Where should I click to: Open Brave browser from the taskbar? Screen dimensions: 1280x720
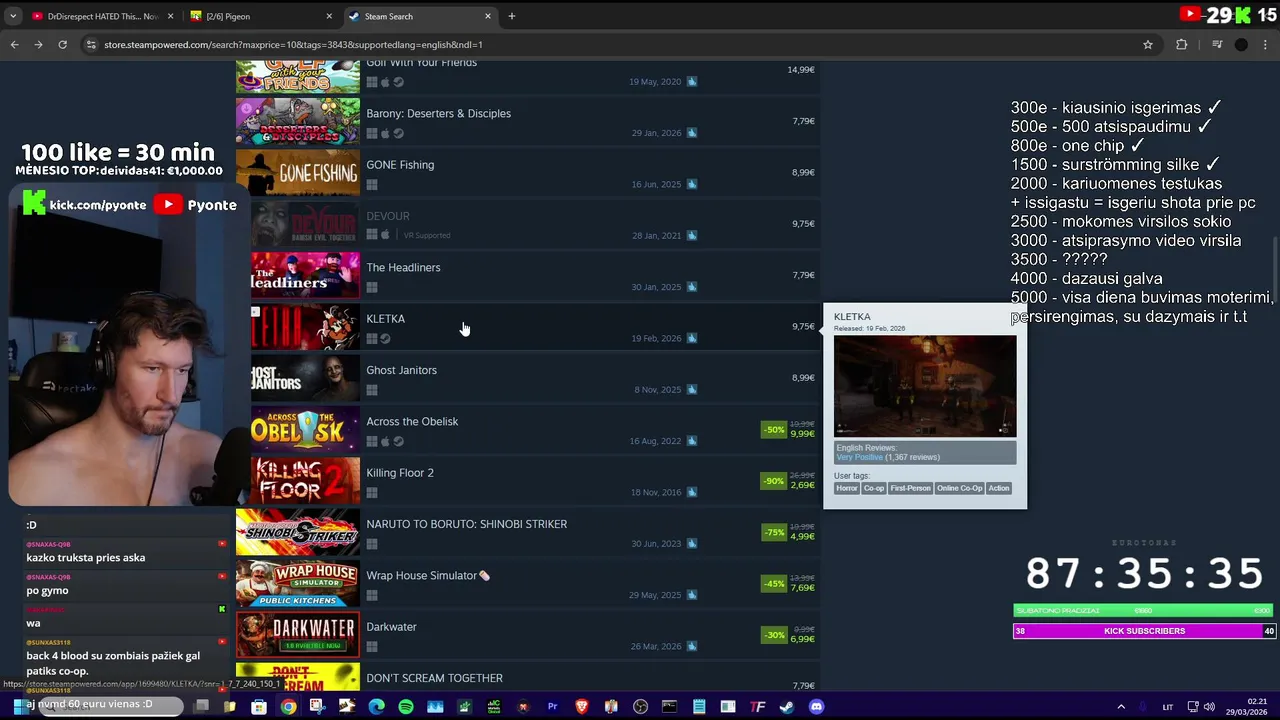tap(582, 707)
